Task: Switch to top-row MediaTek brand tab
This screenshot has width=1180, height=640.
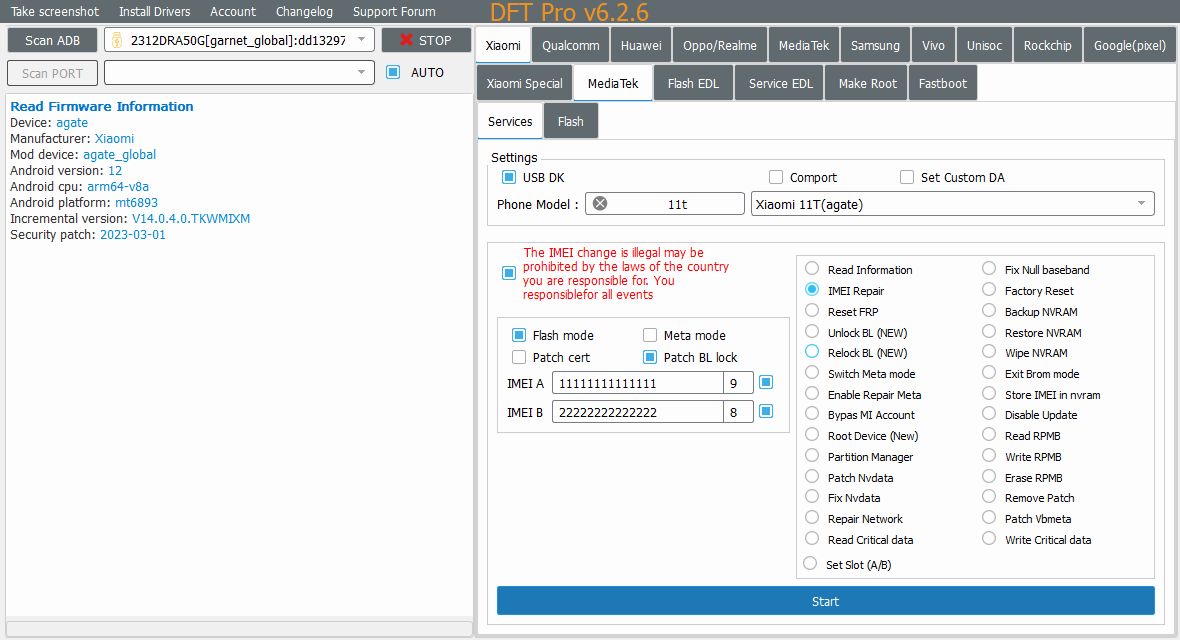Action: click(x=804, y=45)
